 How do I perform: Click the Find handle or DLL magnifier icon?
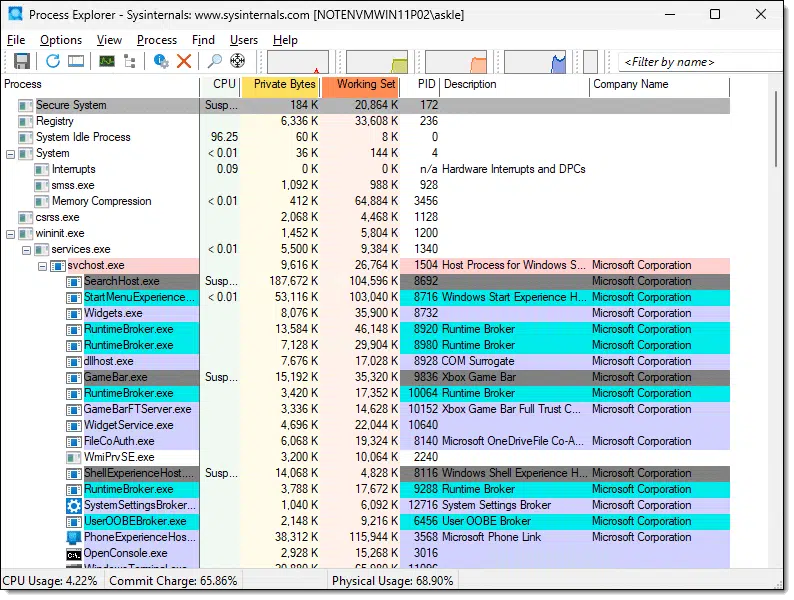click(215, 61)
